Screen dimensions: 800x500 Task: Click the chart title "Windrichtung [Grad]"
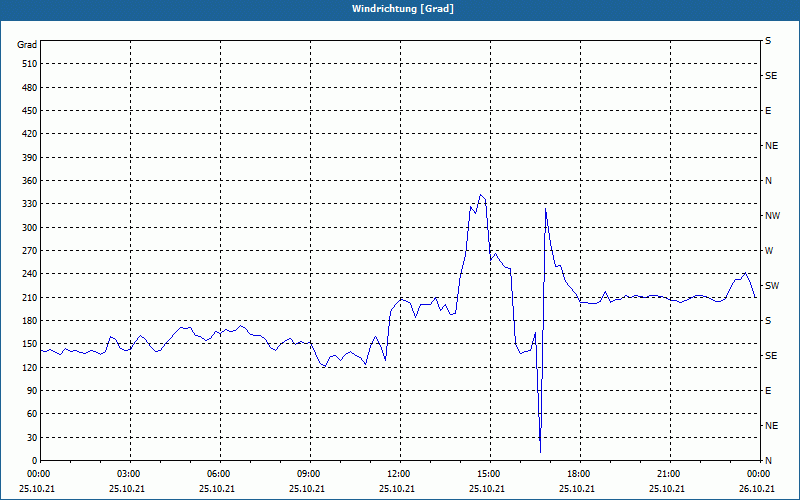pyautogui.click(x=403, y=9)
